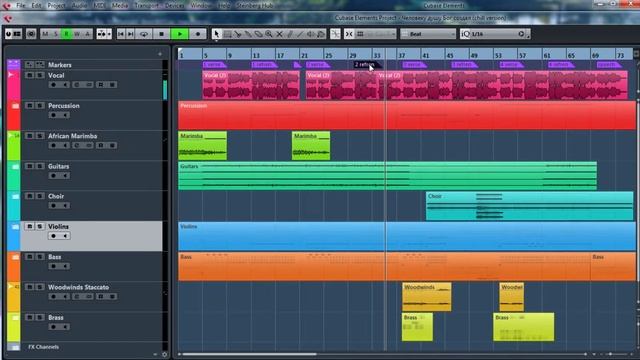Select the Split scissors tool

point(238,34)
